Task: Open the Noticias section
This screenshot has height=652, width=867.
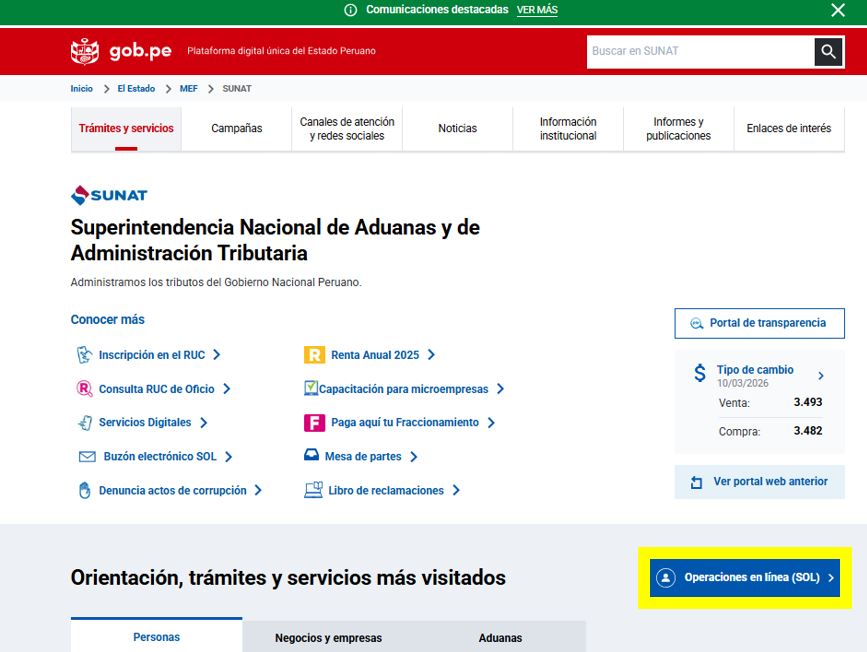Action: tap(457, 128)
